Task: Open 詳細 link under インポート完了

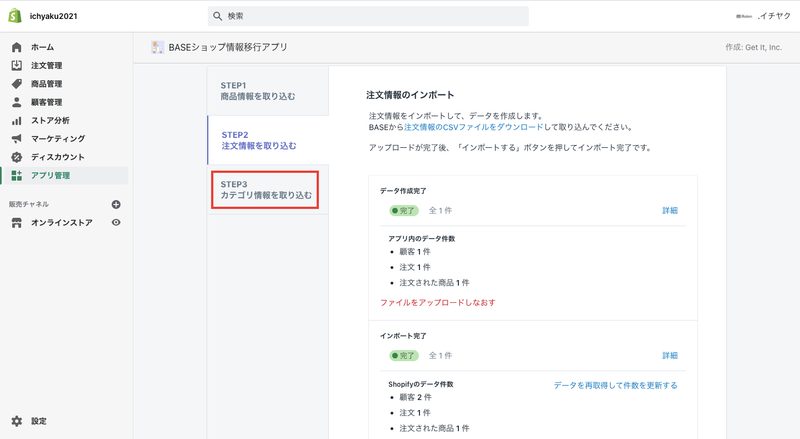Action: coord(670,355)
